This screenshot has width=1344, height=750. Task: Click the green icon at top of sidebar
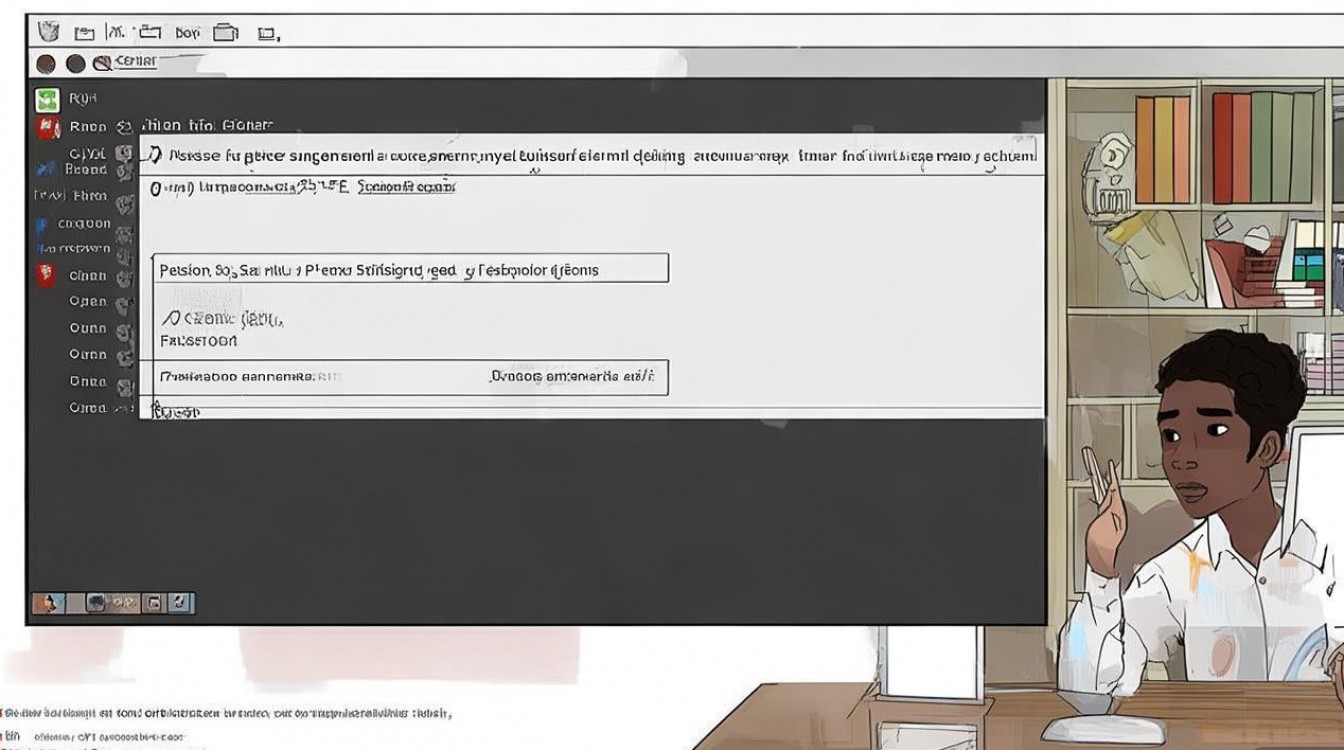pyautogui.click(x=46, y=100)
